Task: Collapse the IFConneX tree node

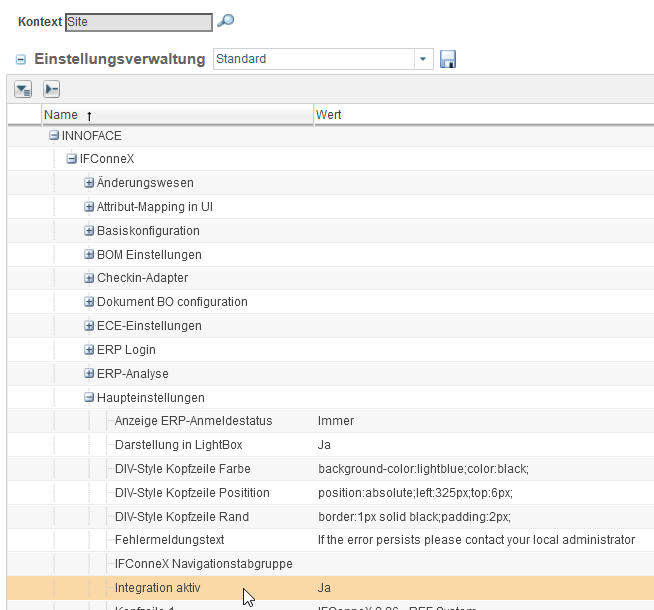Action: tap(71, 159)
